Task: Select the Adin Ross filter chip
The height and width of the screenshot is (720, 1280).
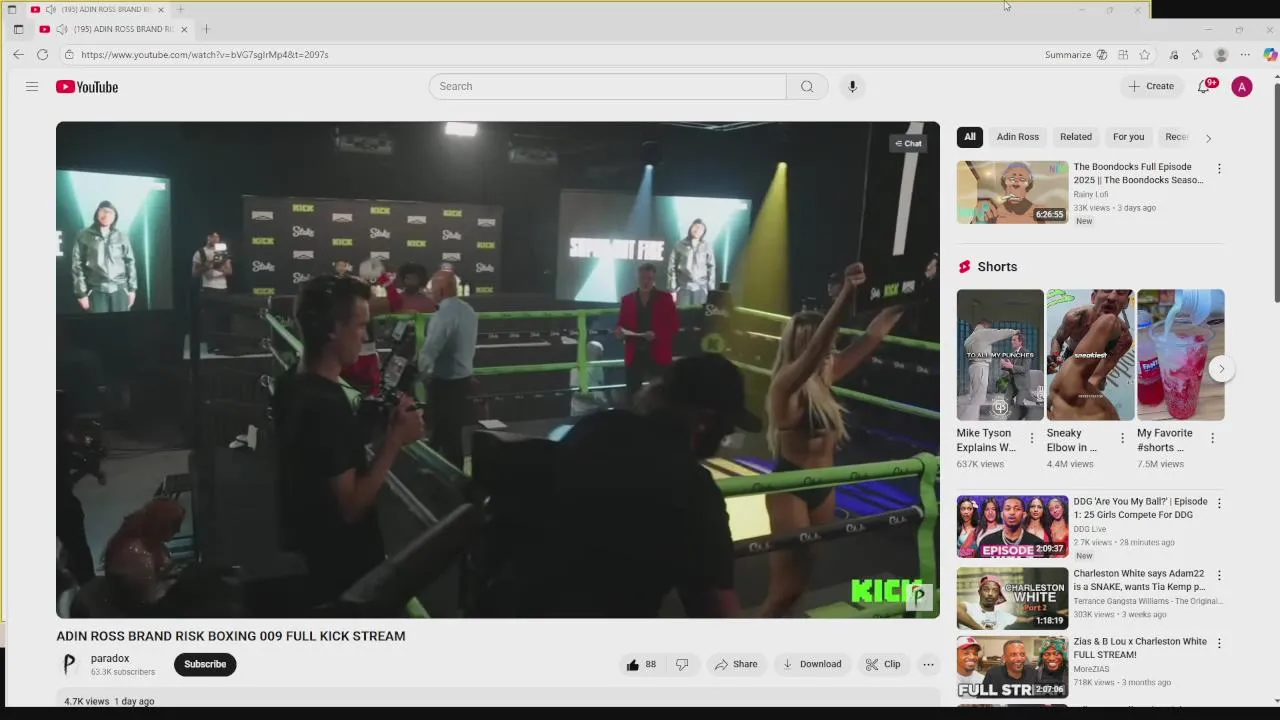Action: click(x=1017, y=137)
